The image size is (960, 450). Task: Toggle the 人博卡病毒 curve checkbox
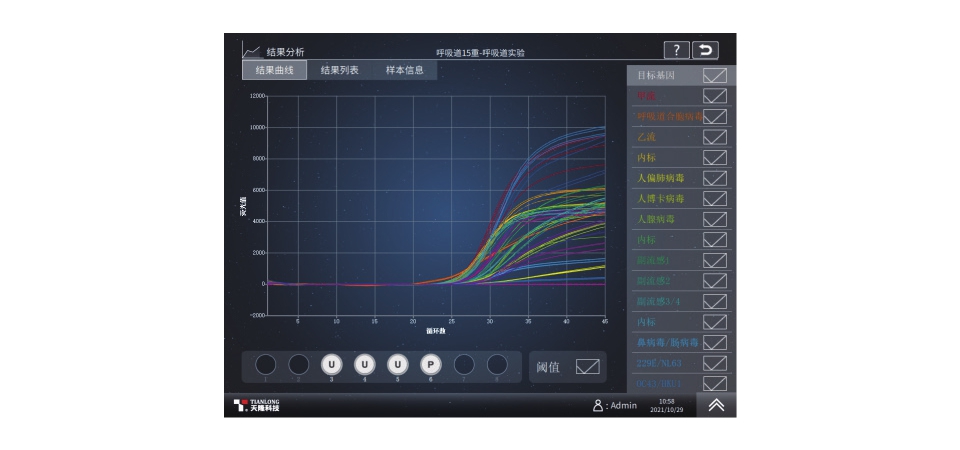(715, 199)
